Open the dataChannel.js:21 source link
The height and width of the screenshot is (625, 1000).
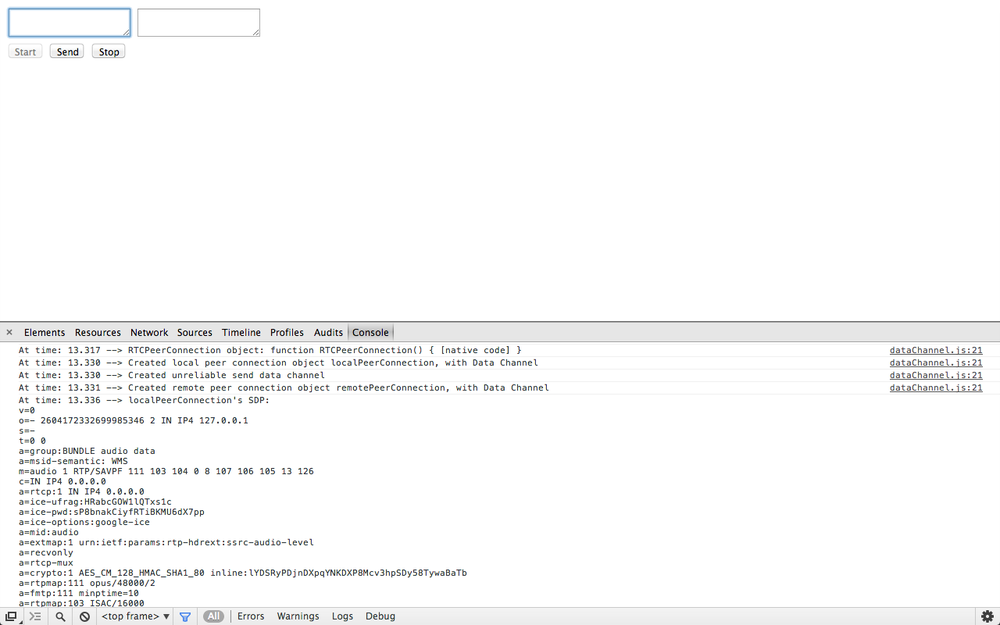click(x=935, y=350)
